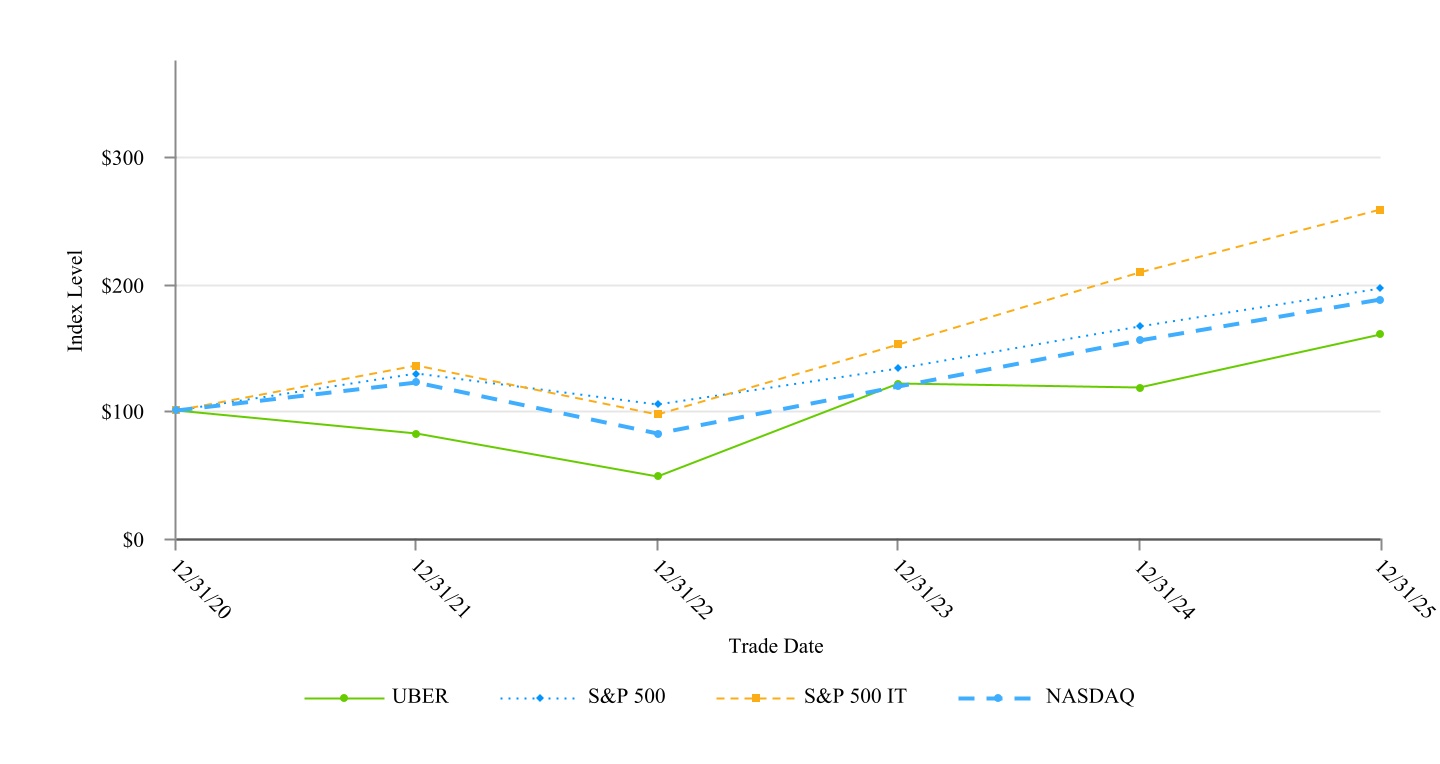The height and width of the screenshot is (764, 1440).
Task: Toggle the NASDAQ series legend label
Action: [x=1090, y=698]
